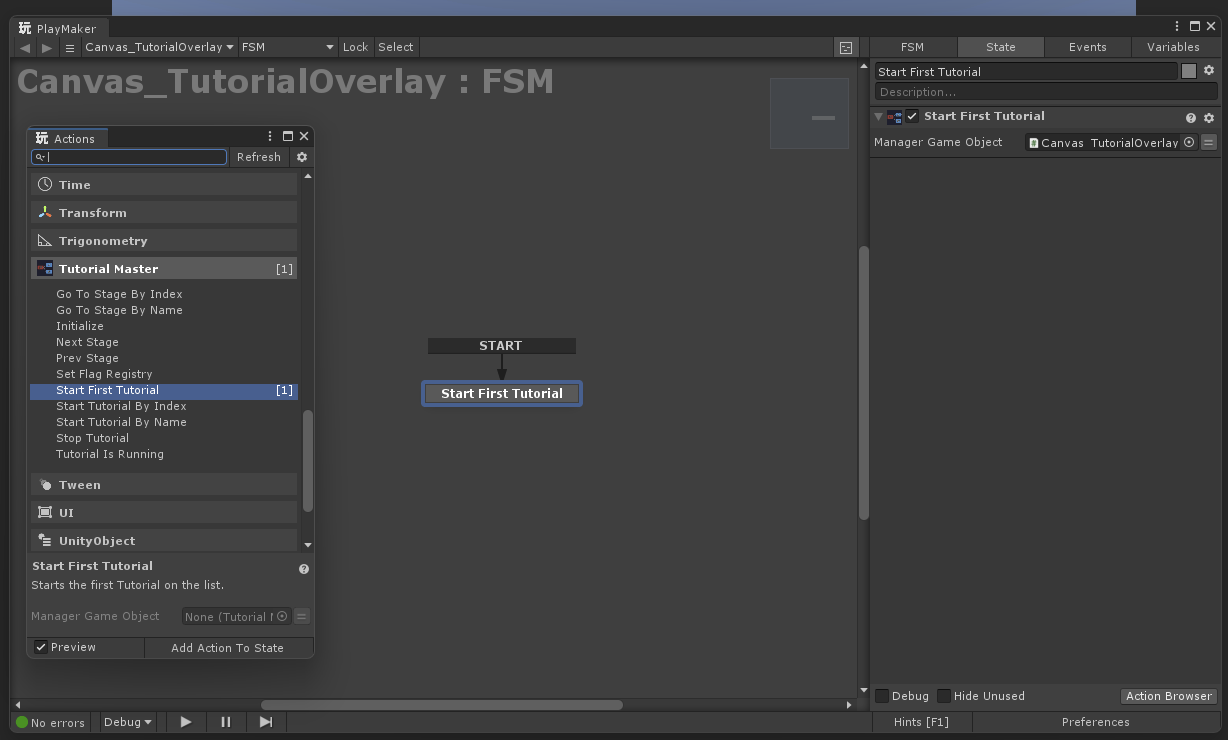Screen dimensions: 1228x740
Task: Open the Manager Game Object picker circle
Action: [1189, 142]
